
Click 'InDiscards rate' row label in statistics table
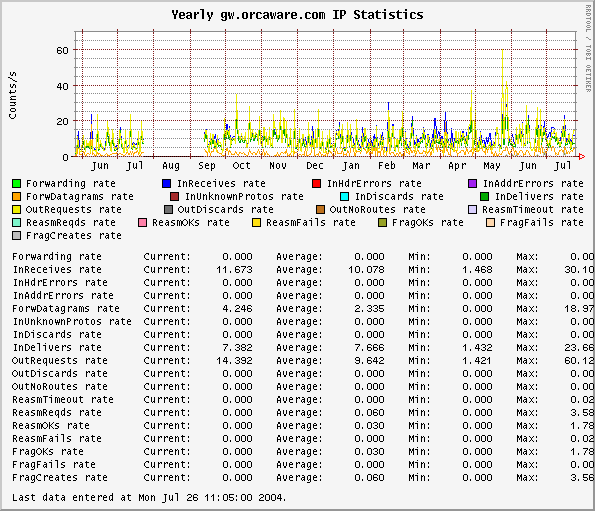pos(57,335)
